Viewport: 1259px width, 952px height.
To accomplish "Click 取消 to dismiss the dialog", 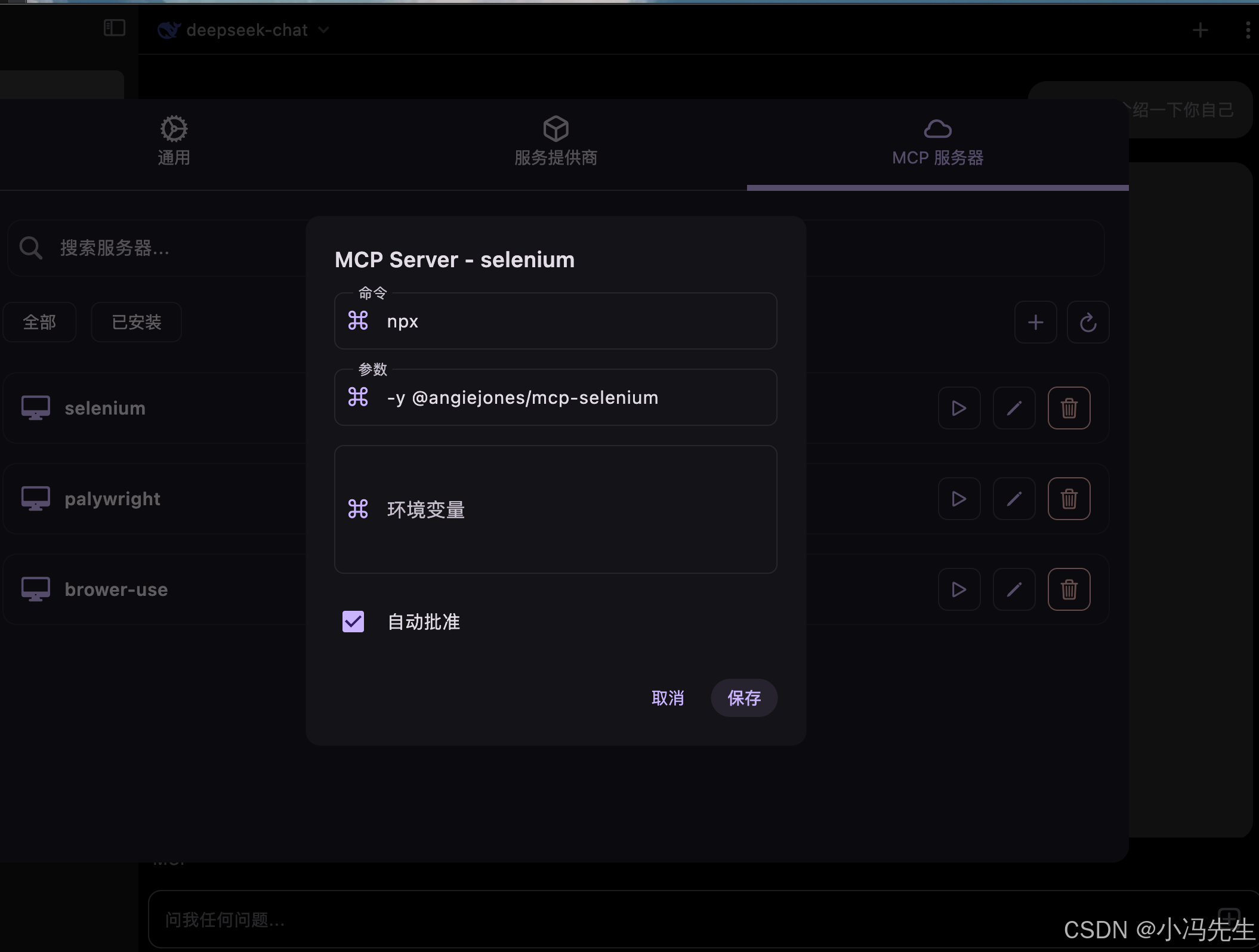I will (668, 698).
